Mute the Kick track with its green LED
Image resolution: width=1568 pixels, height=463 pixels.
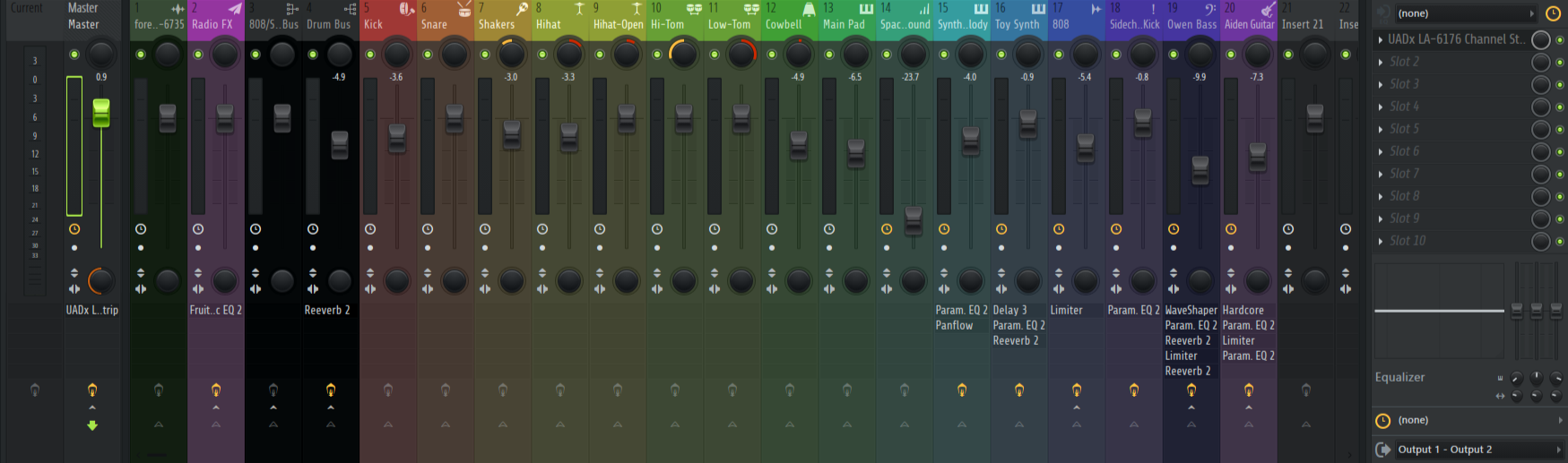click(x=370, y=55)
